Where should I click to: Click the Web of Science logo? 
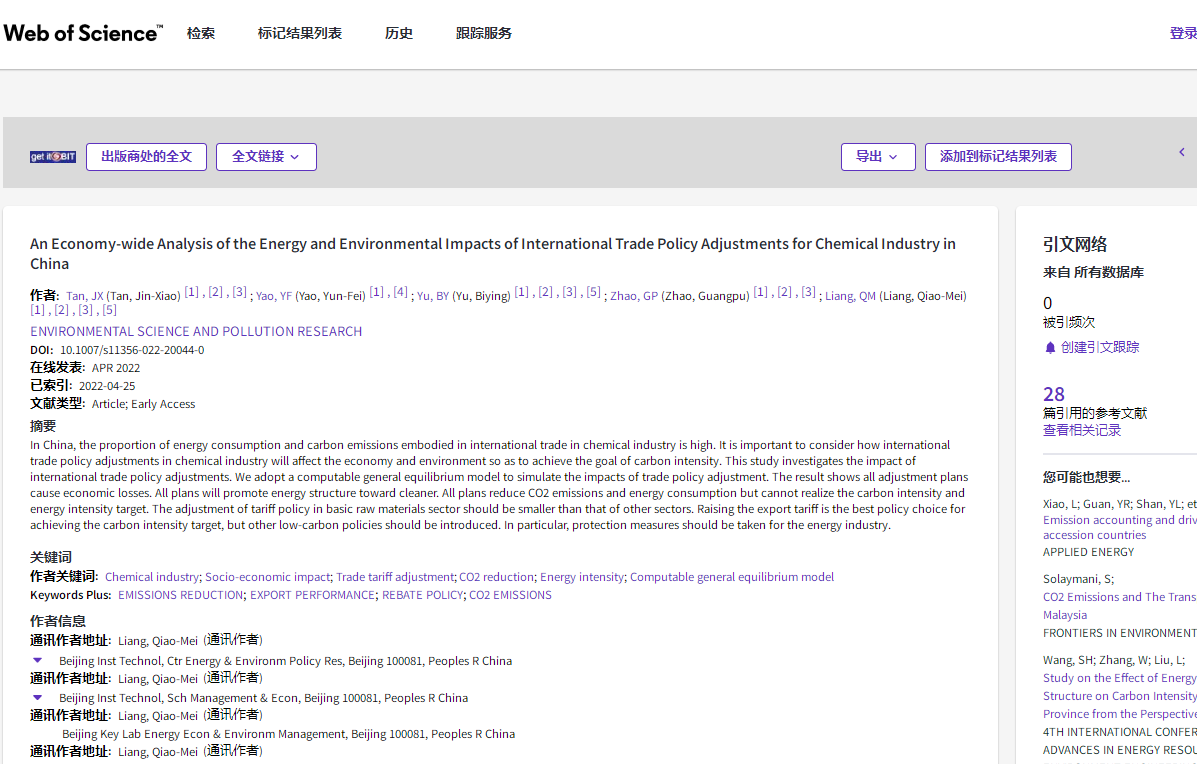(x=82, y=33)
